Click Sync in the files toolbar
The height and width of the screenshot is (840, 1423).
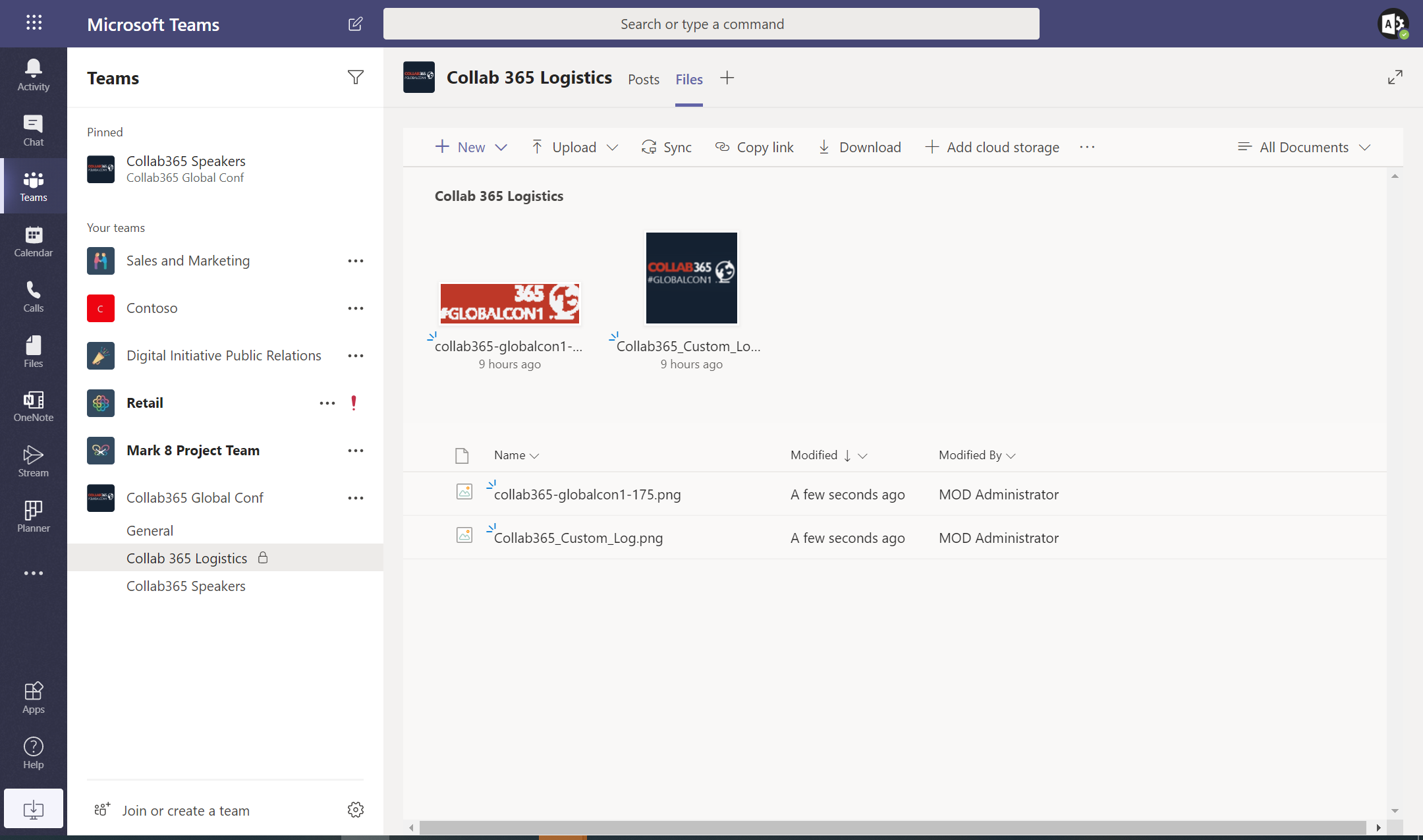(x=667, y=147)
